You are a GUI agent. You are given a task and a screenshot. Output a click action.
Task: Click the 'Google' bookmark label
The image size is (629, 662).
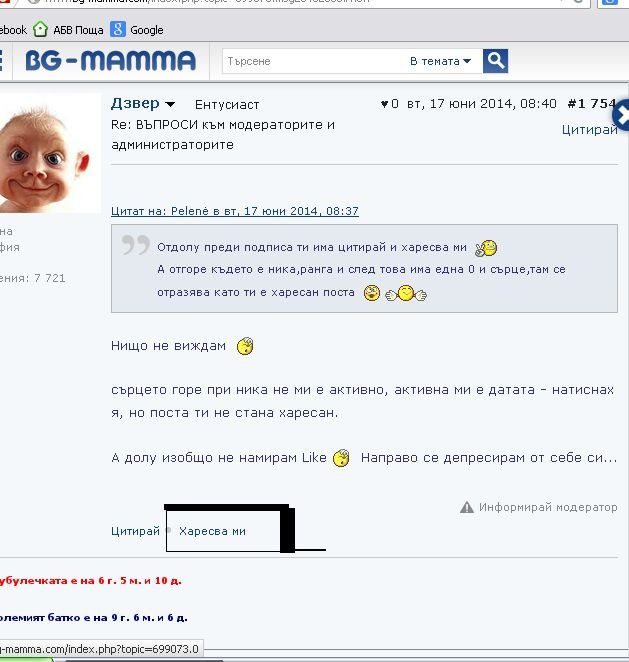[x=146, y=30]
